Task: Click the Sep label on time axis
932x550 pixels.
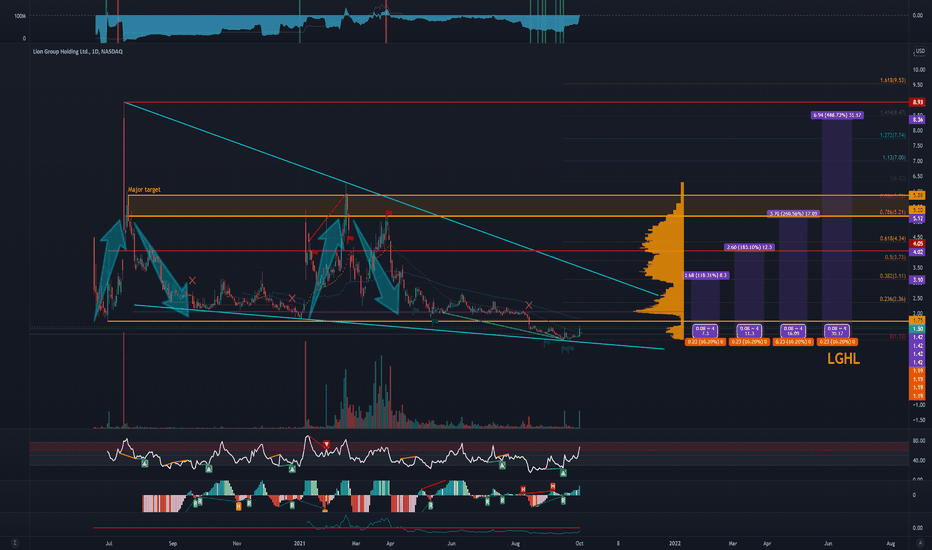Action: 173,543
